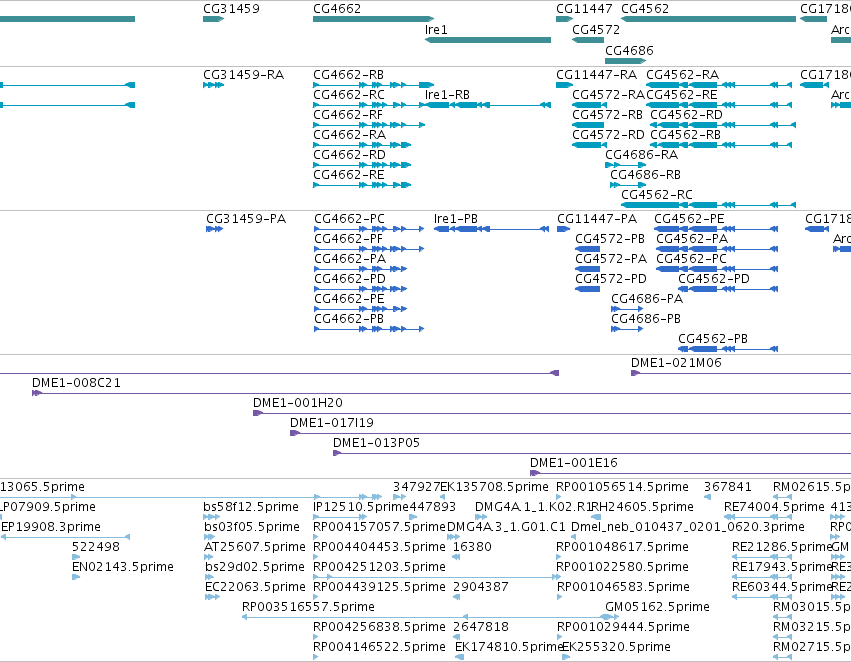Select transcript CG4562-RD
Viewport: 851px width, 662px height.
(x=687, y=115)
